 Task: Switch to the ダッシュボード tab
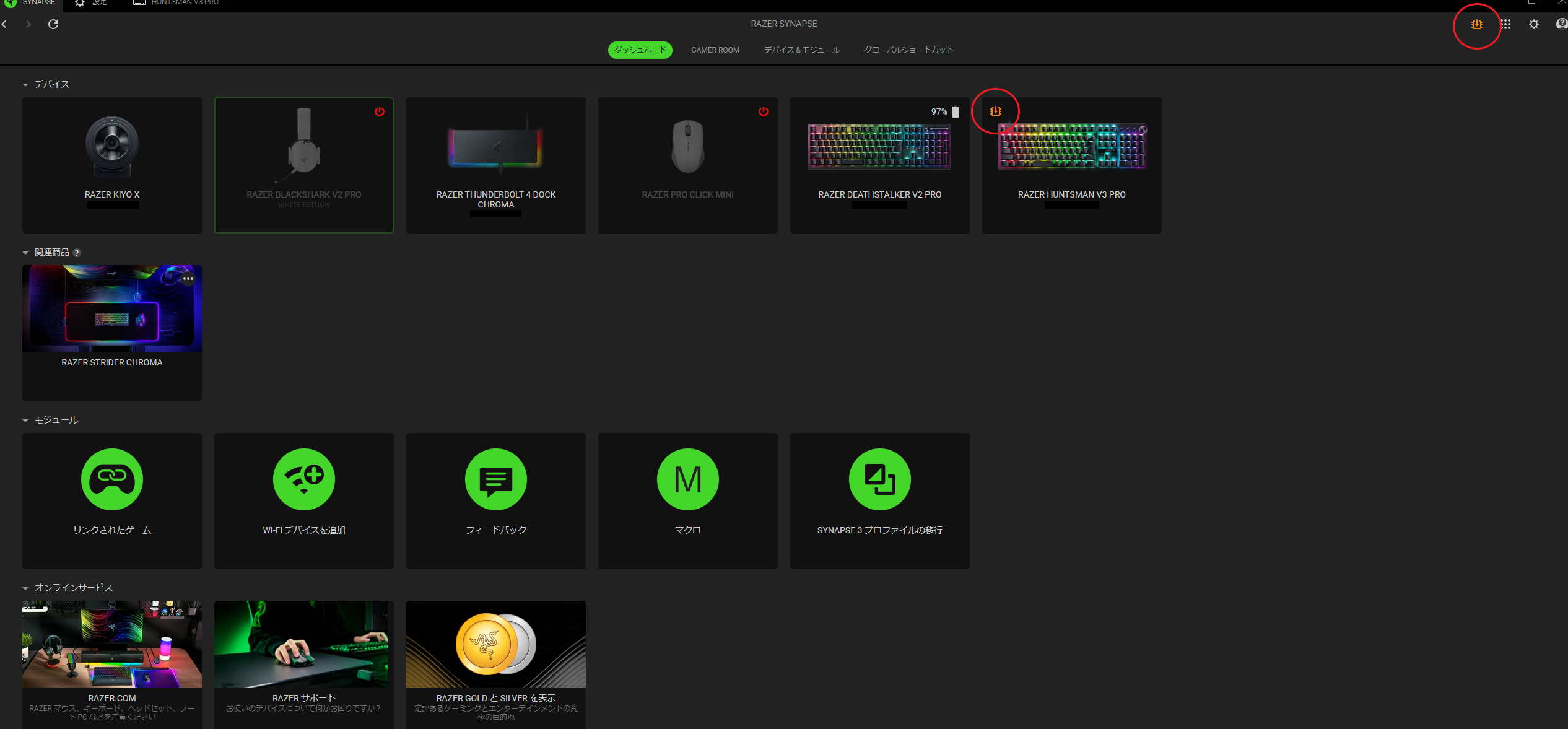(x=640, y=50)
